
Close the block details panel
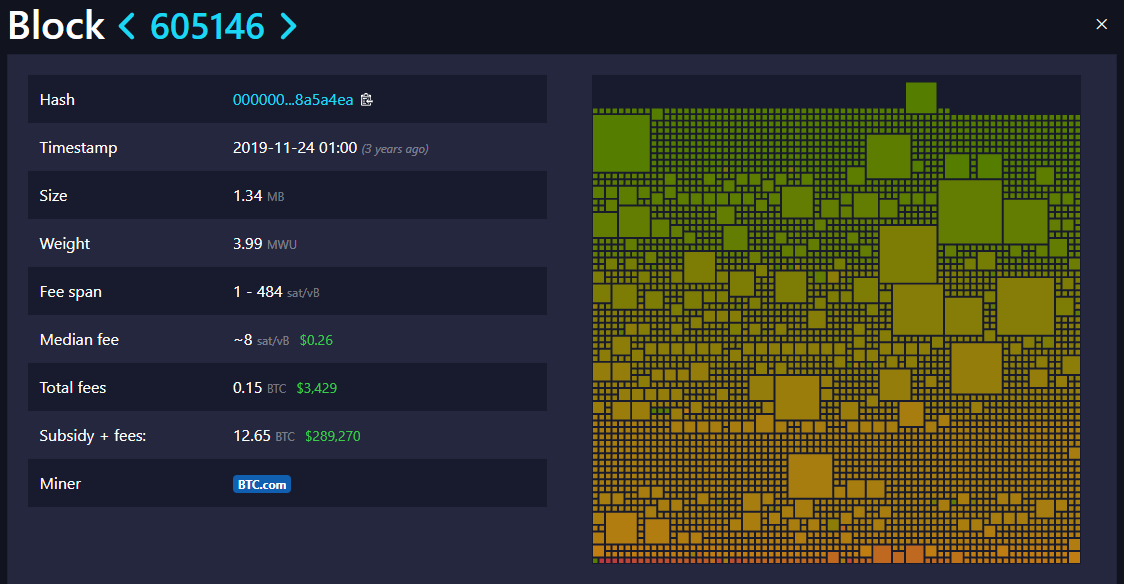tap(1101, 24)
